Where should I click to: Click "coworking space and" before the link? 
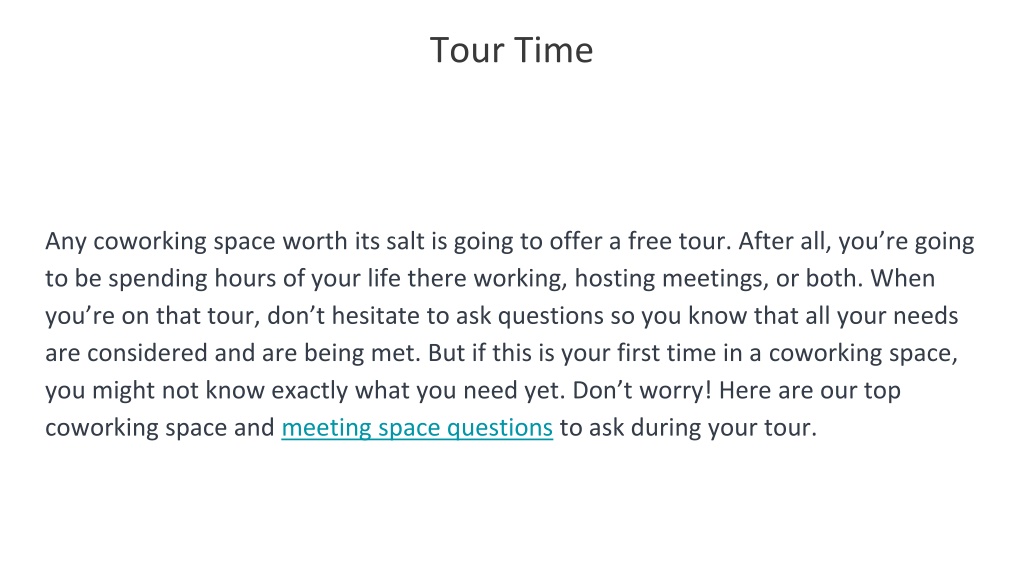pyautogui.click(x=160, y=428)
